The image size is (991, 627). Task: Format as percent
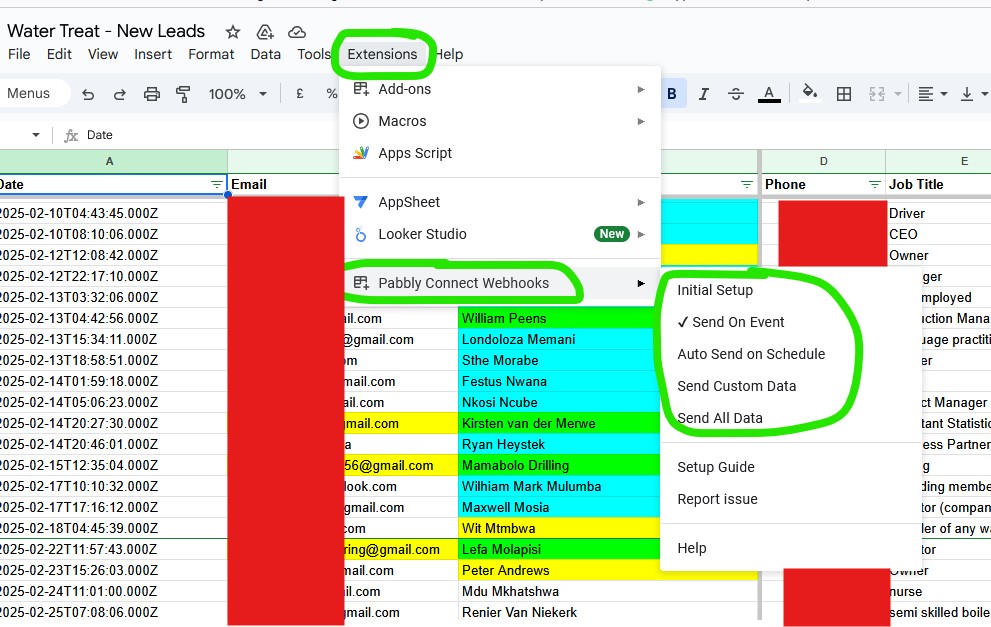pos(331,94)
